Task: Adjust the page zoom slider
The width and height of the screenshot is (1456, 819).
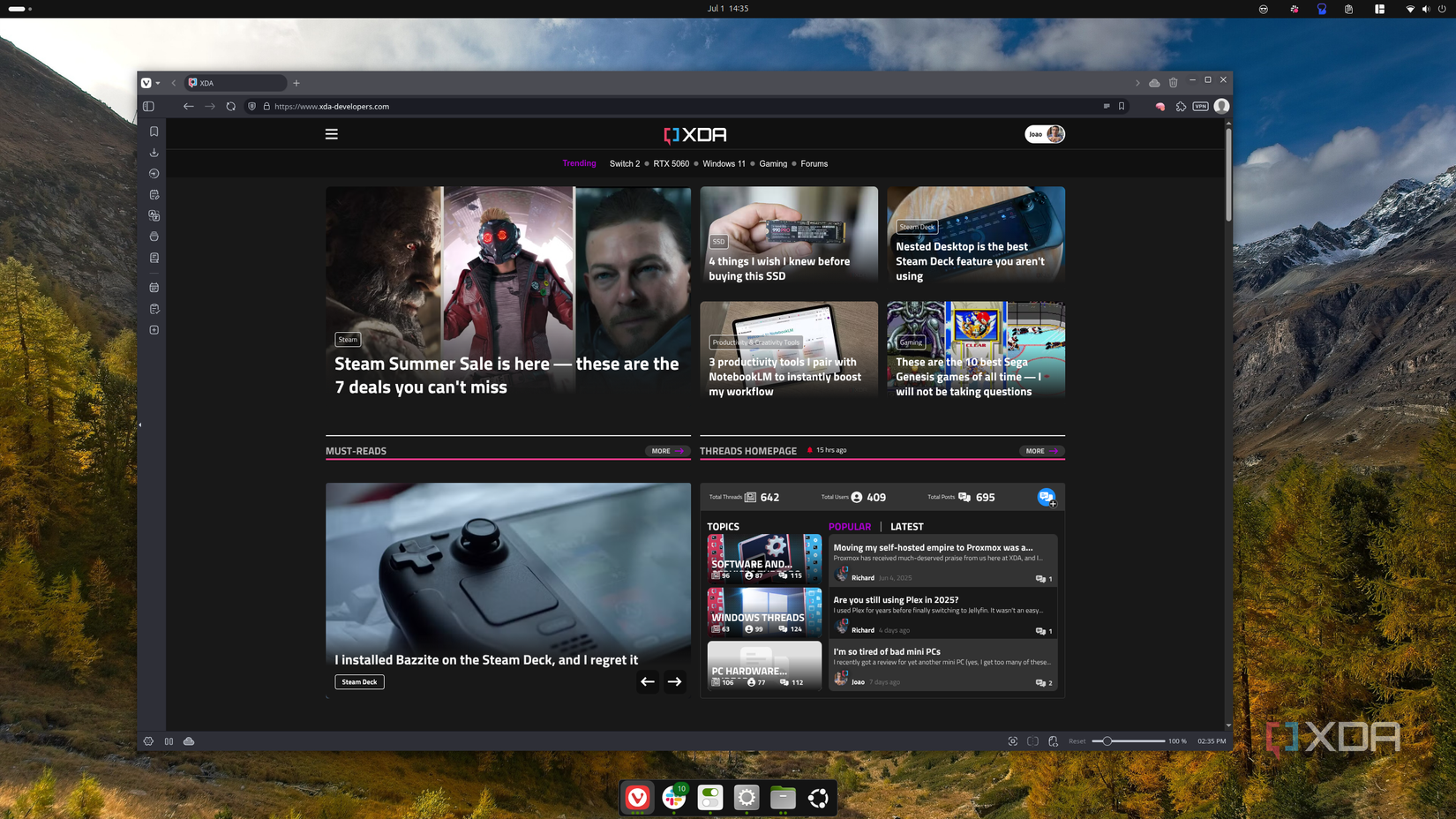Action: pyautogui.click(x=1106, y=741)
